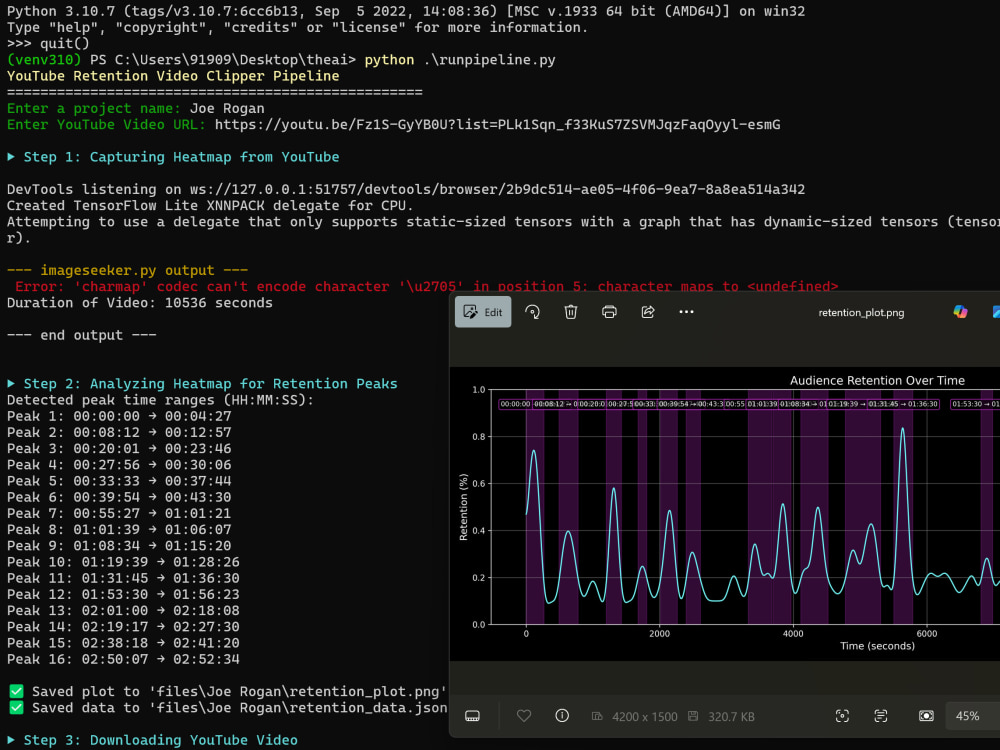Click the fit-to-window zoom icon

(x=926, y=716)
